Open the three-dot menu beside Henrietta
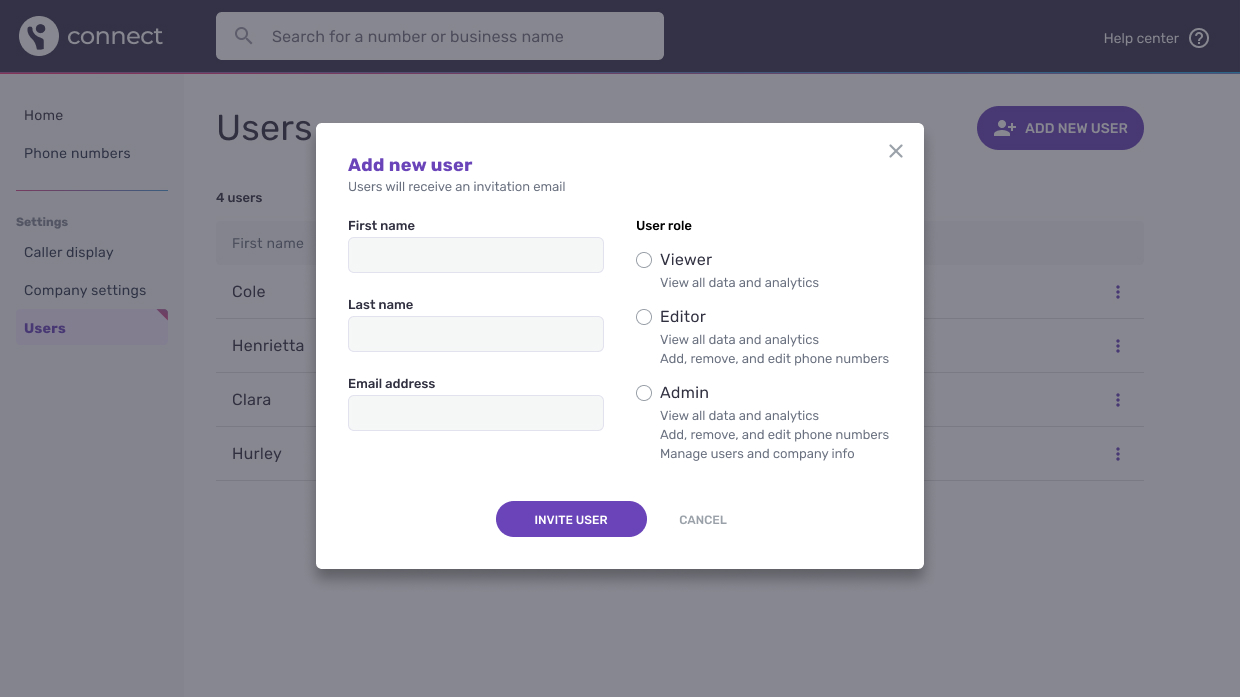This screenshot has width=1240, height=697. [x=1117, y=345]
